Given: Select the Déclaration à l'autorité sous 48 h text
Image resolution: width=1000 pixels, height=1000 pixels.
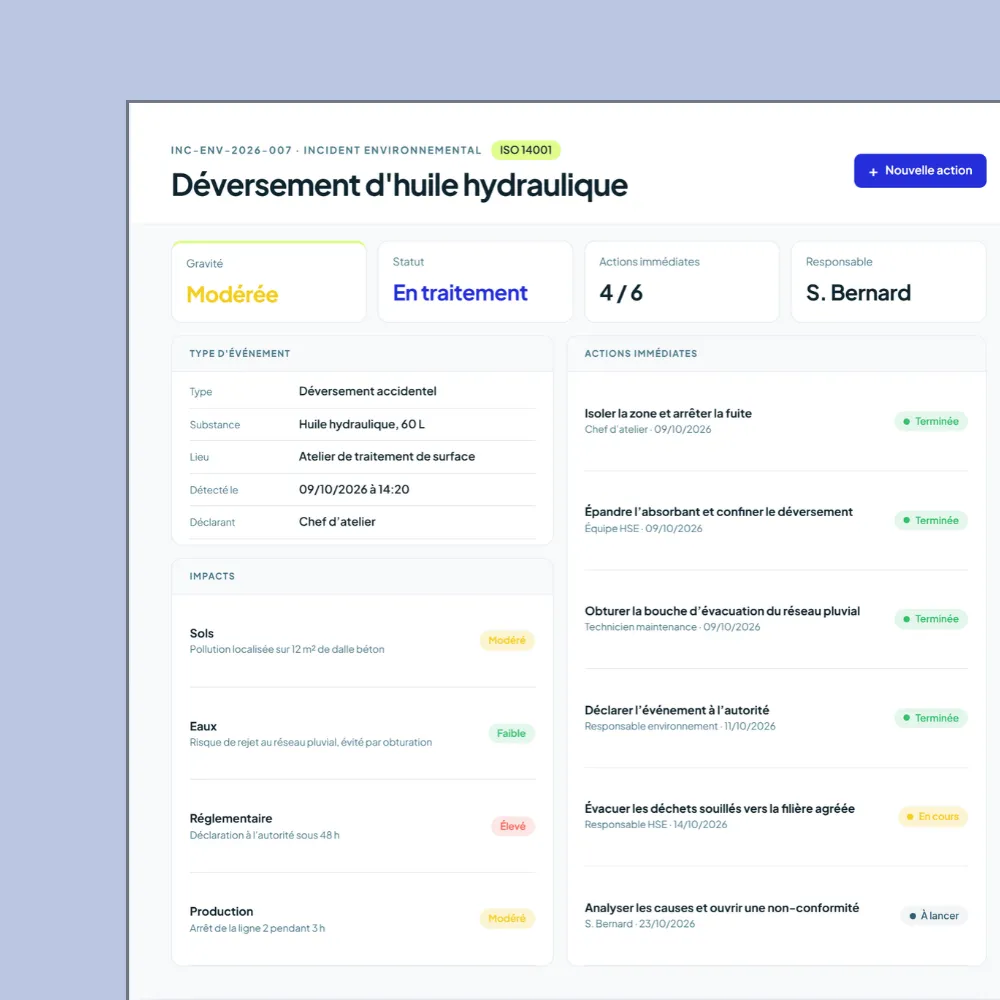Looking at the screenshot, I should 265,835.
